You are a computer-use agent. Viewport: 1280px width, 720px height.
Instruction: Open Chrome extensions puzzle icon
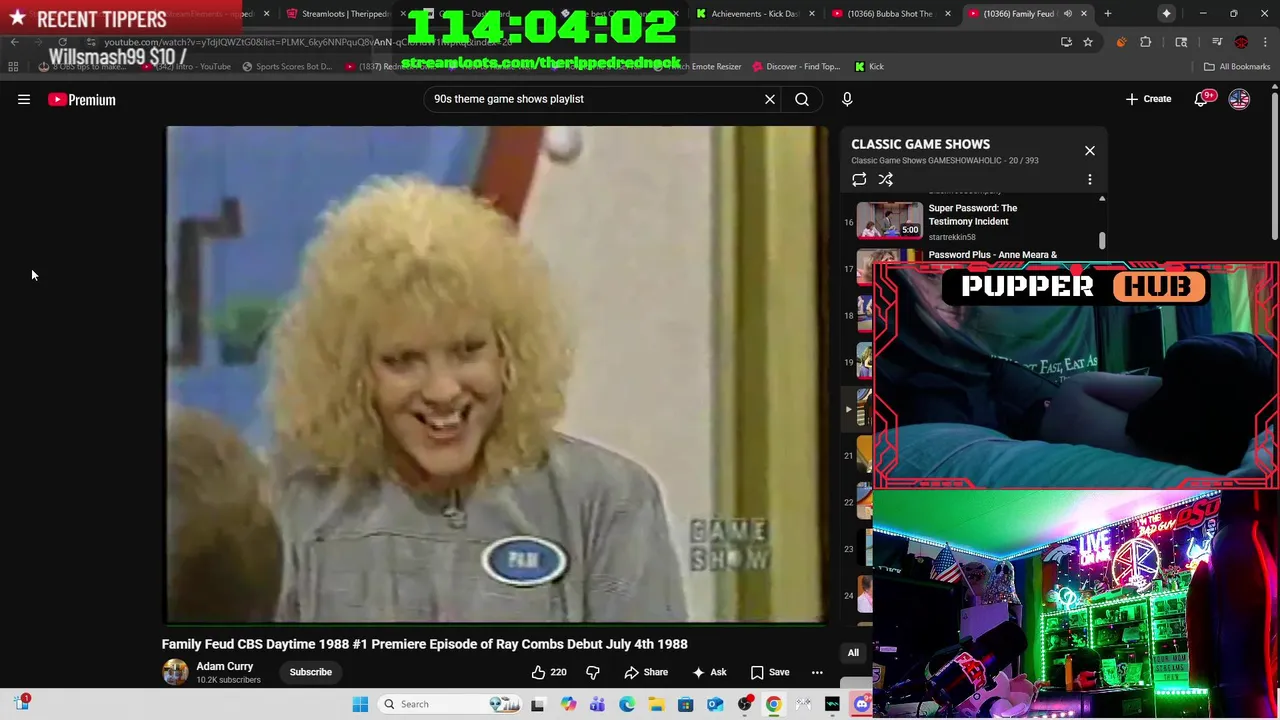click(1146, 42)
